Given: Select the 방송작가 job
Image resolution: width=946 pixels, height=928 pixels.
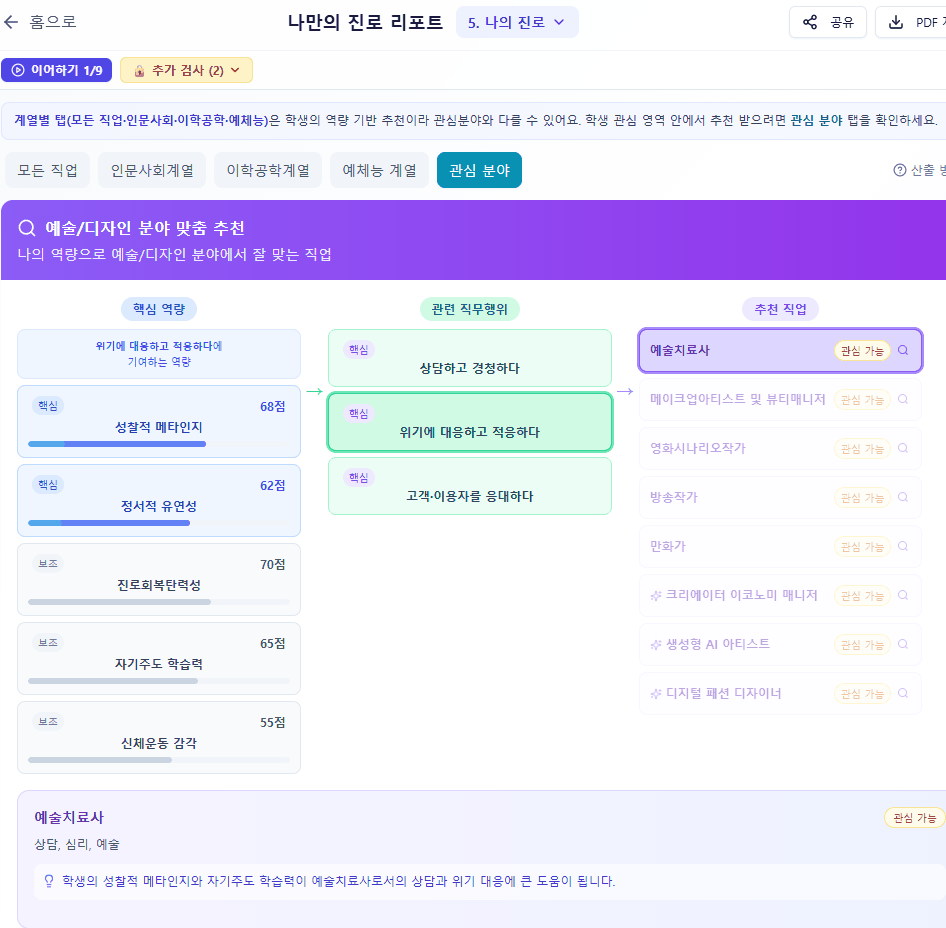Looking at the screenshot, I should (x=780, y=497).
